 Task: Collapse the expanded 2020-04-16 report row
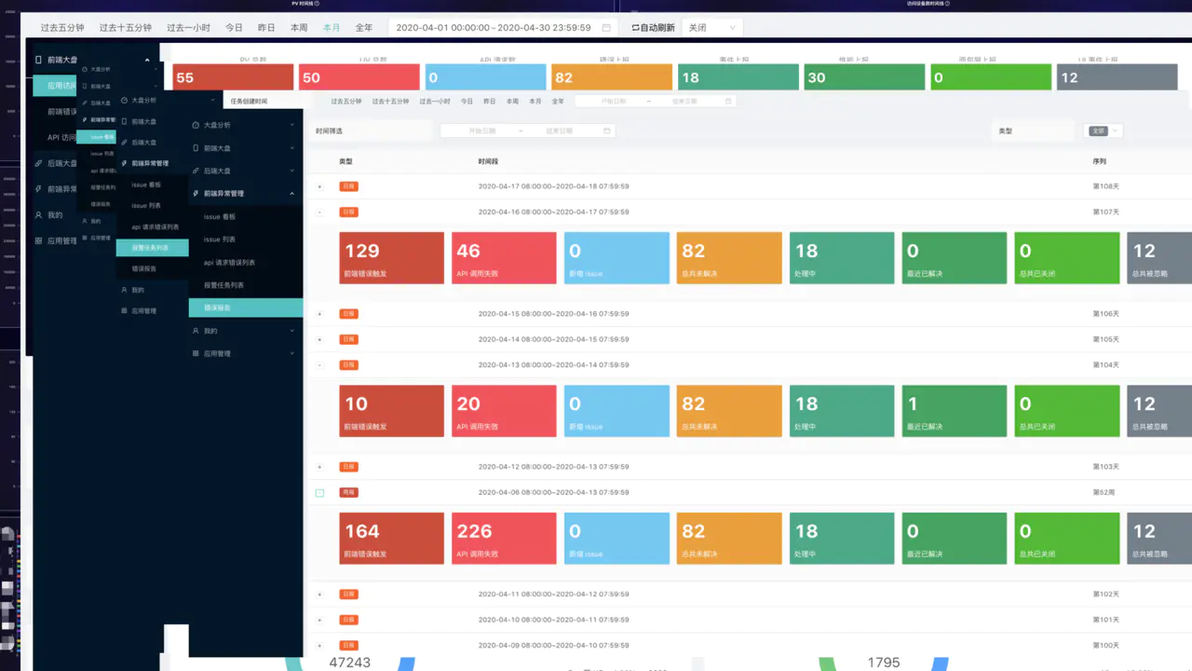[x=320, y=212]
